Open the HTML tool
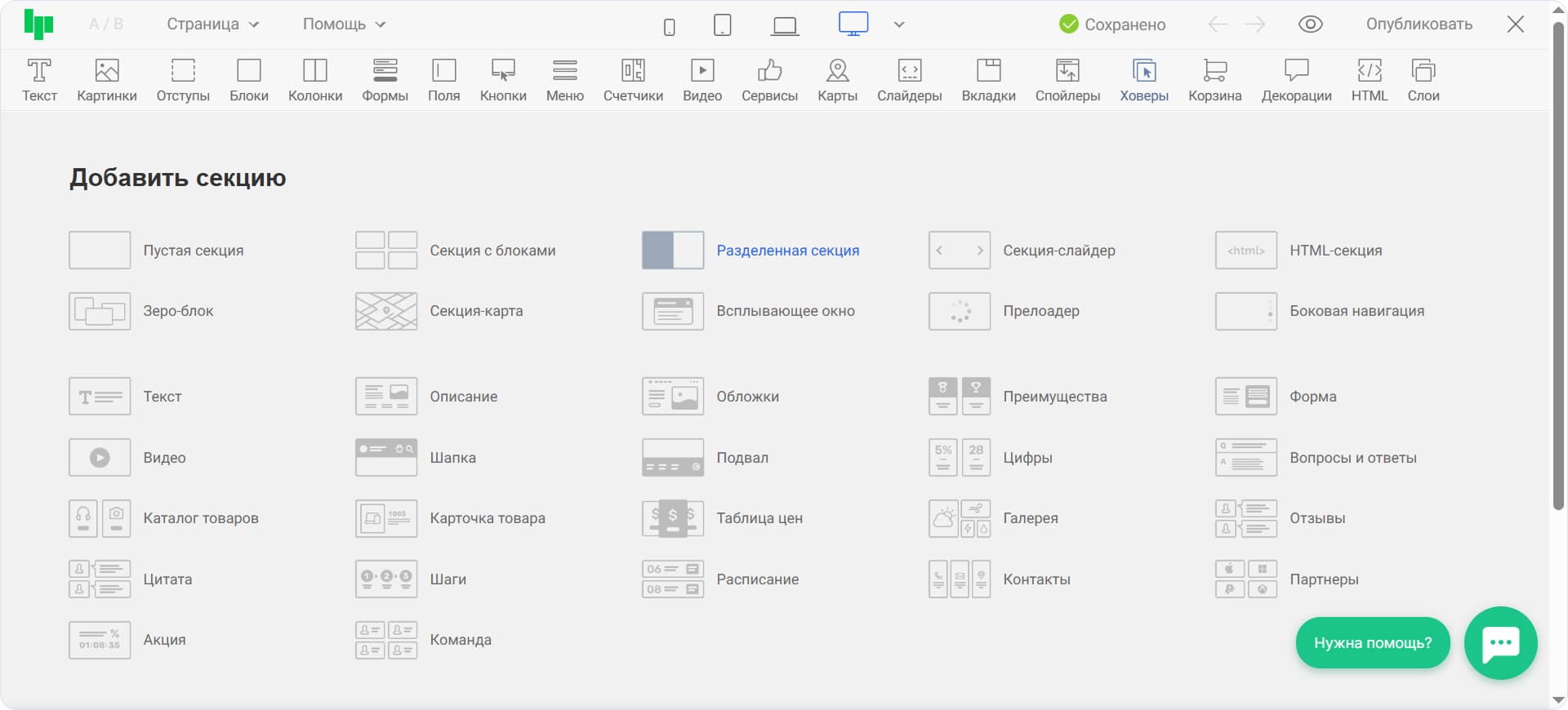 [x=1369, y=80]
